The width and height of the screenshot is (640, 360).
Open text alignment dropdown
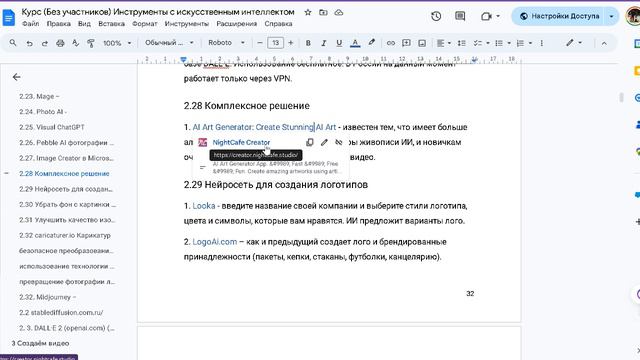pos(444,43)
